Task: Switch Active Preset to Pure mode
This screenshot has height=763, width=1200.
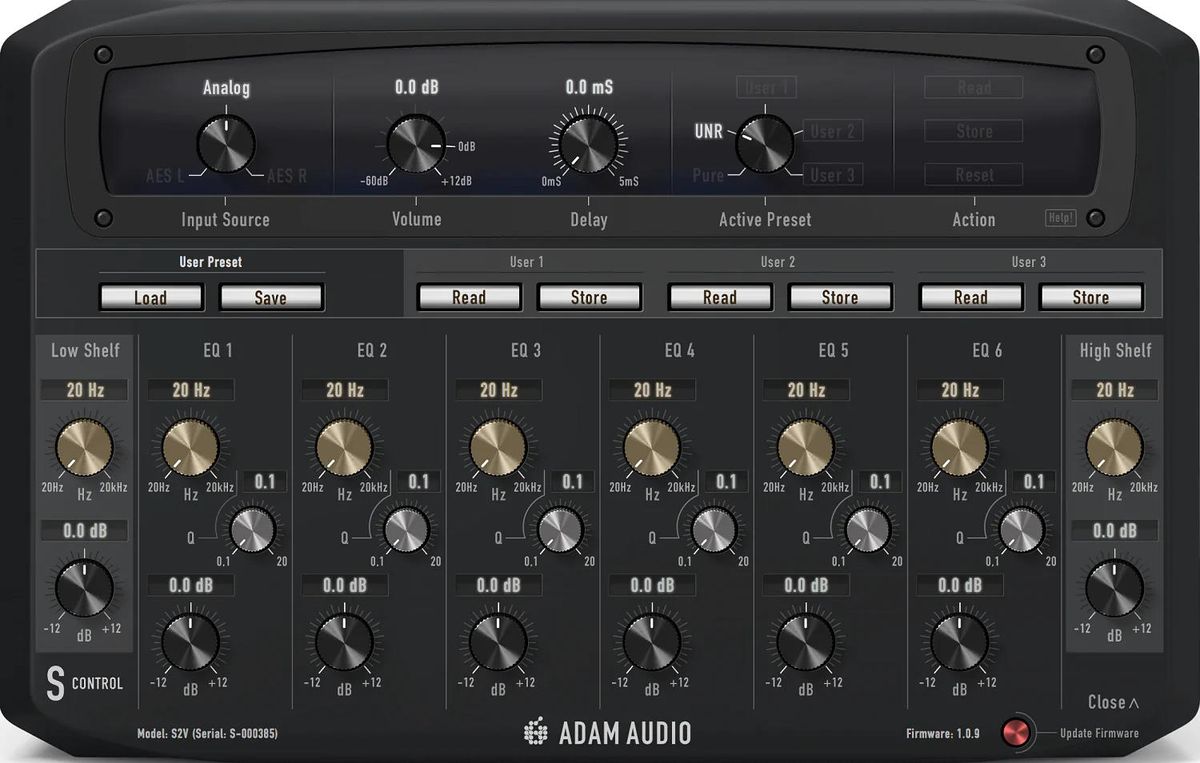Action: pyautogui.click(x=708, y=175)
